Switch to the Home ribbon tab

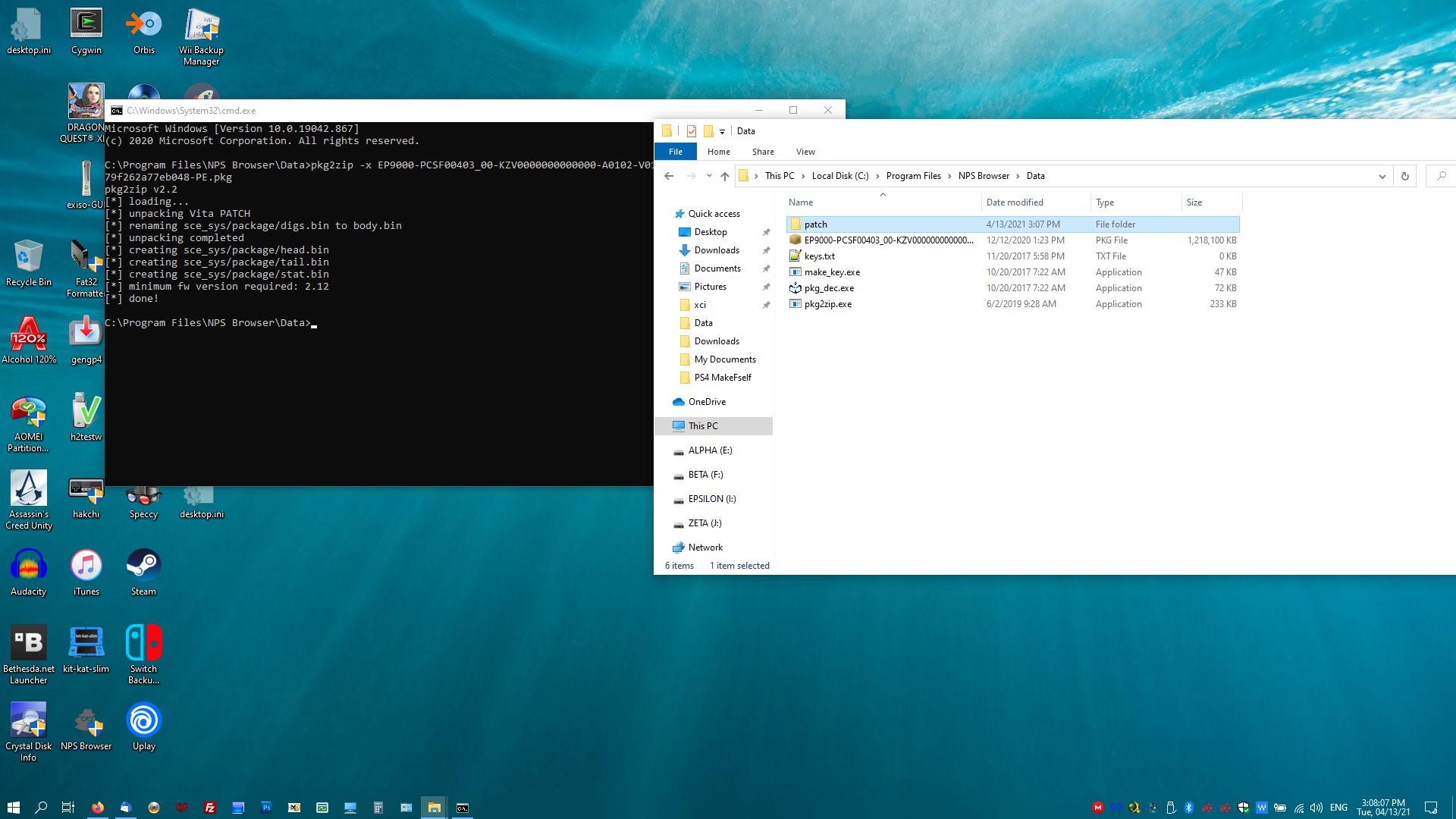pos(719,152)
